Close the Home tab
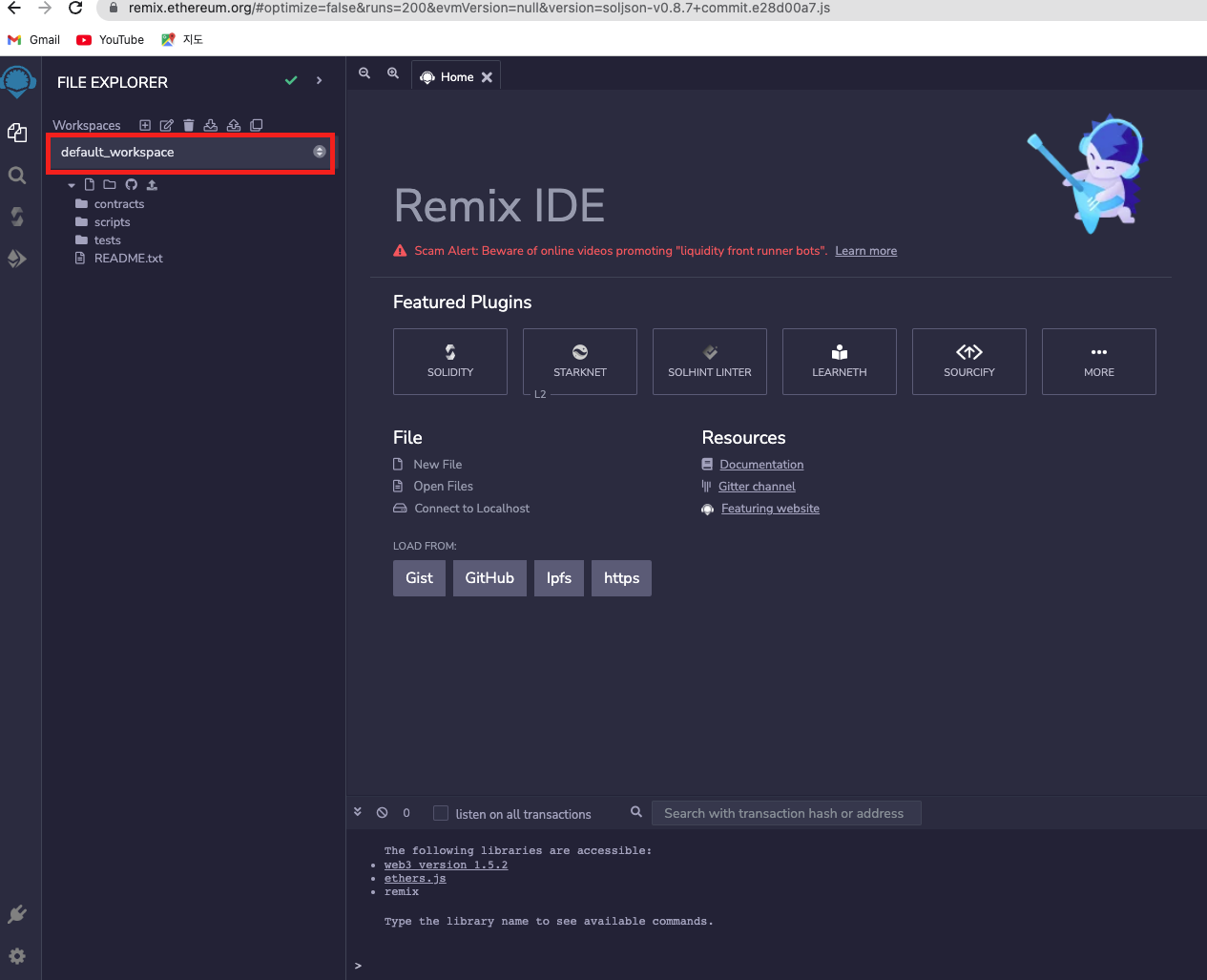The image size is (1207, 980). coord(487,77)
